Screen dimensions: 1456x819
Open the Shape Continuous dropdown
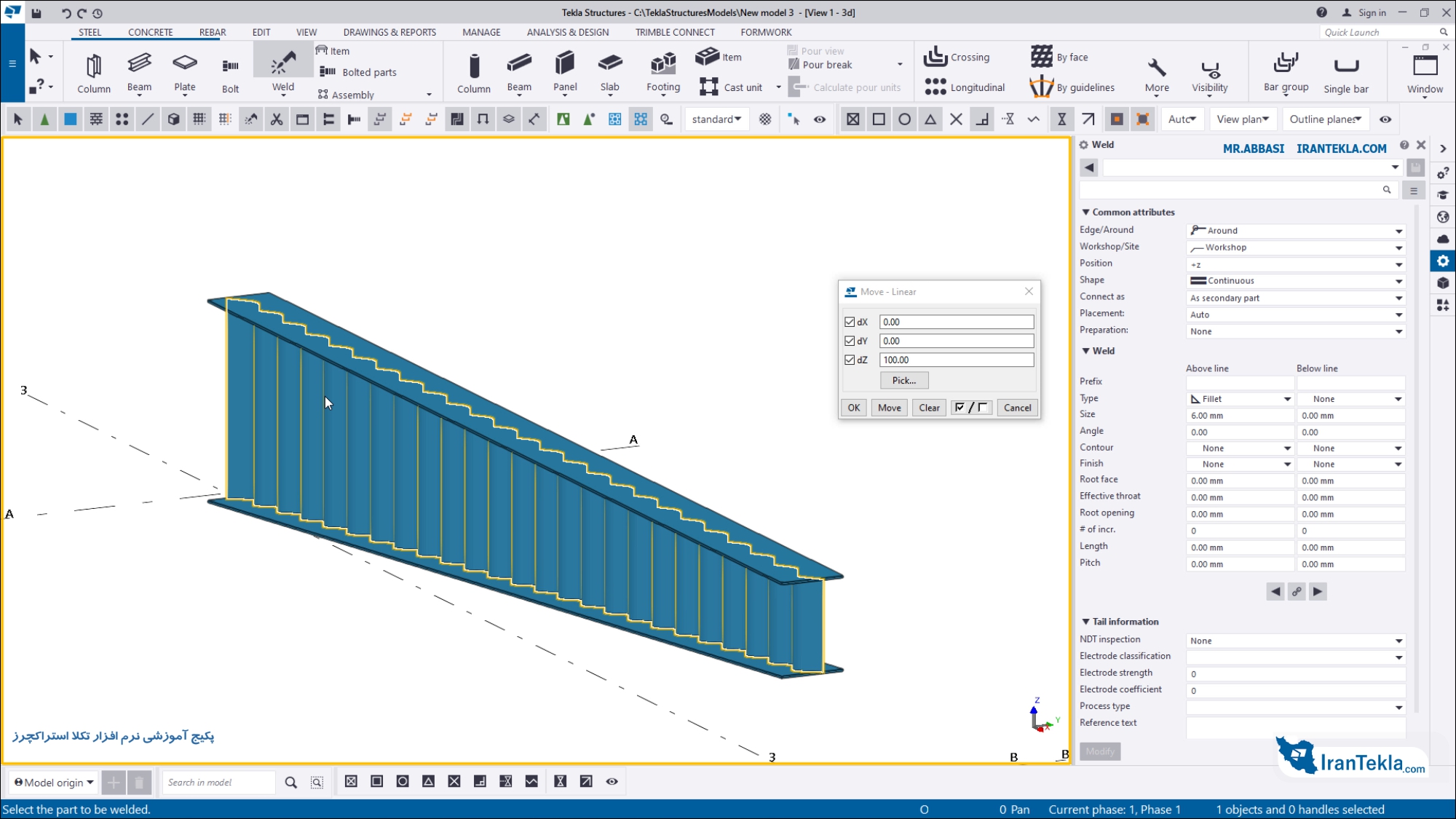click(x=1296, y=281)
